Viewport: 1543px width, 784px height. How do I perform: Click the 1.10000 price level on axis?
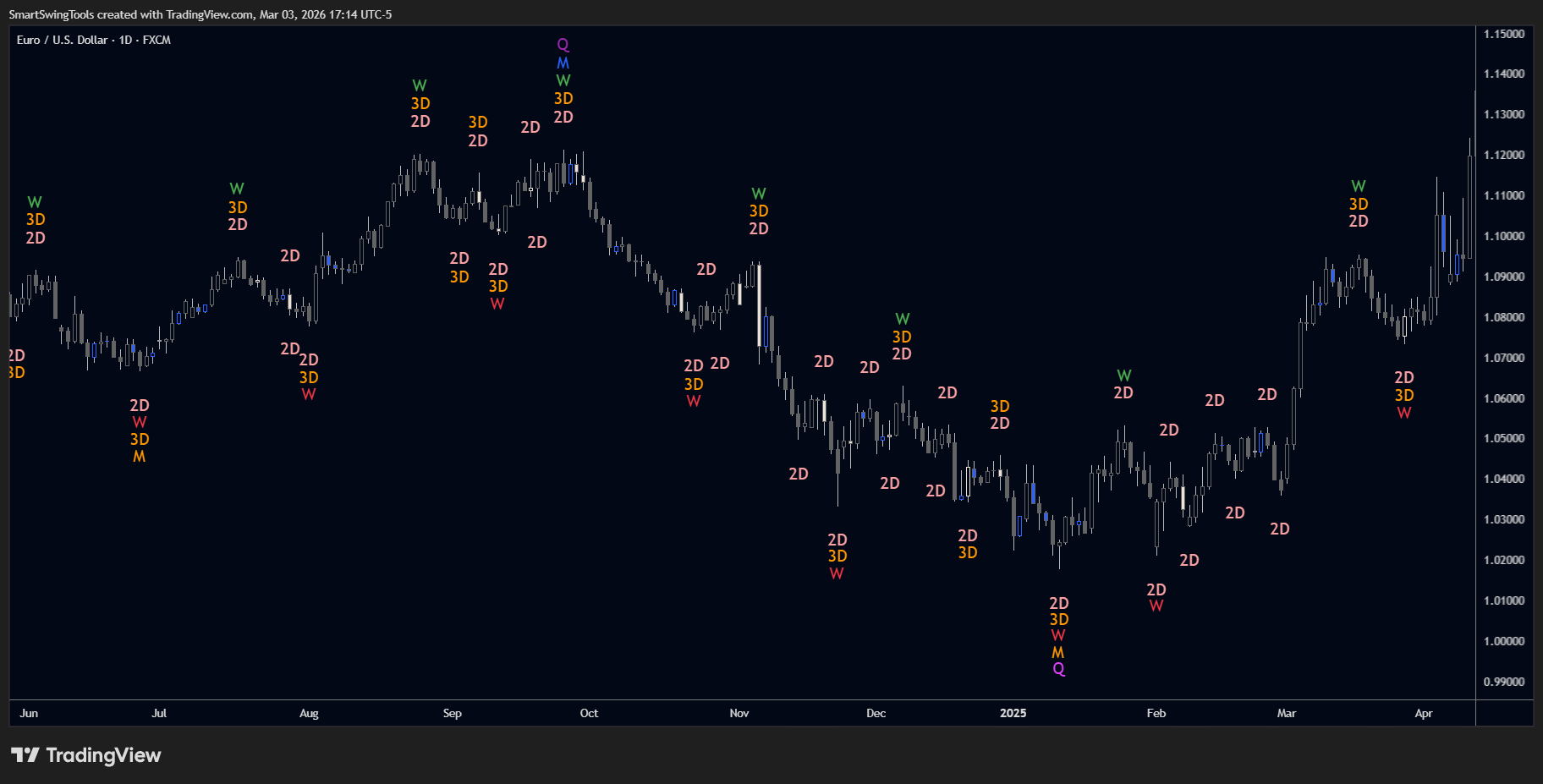pyautogui.click(x=1503, y=236)
